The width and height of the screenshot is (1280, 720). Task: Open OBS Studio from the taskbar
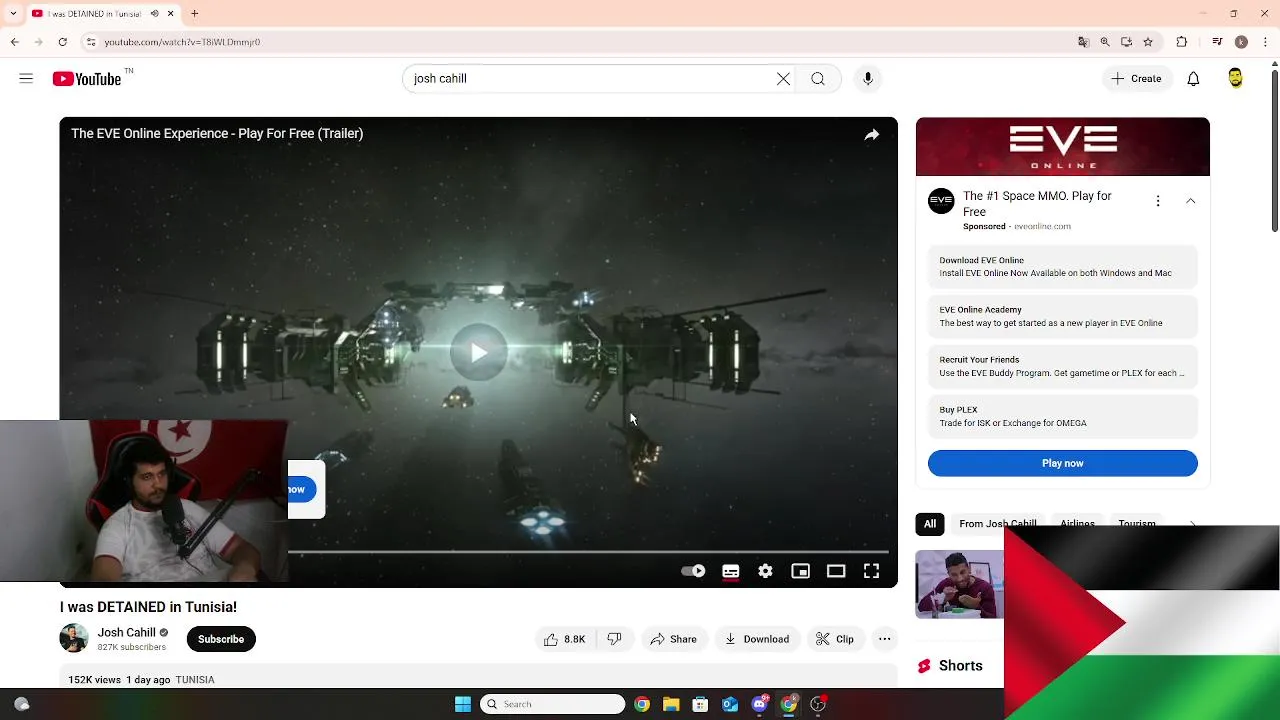818,704
